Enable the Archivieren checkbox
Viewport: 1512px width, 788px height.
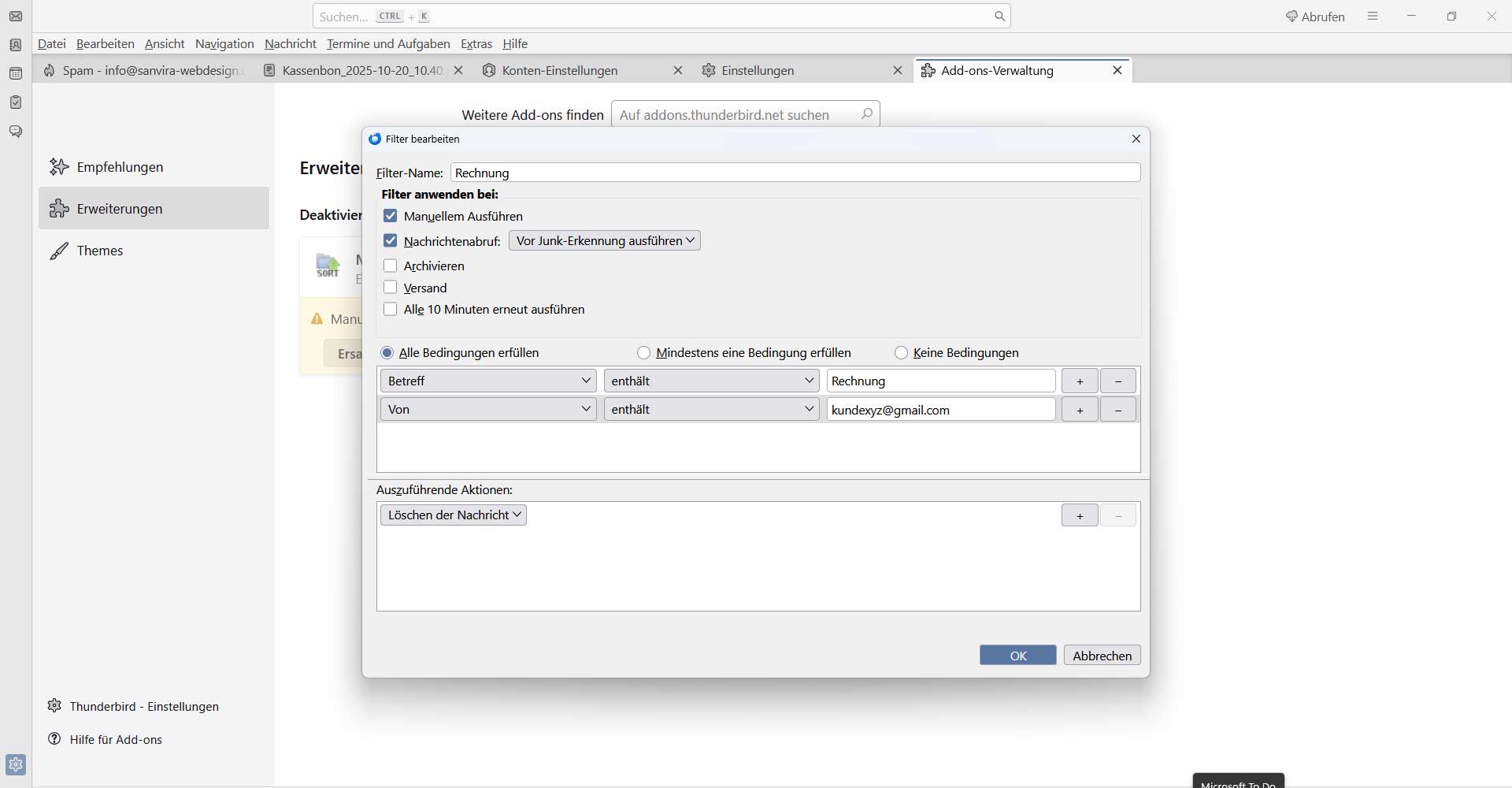pos(391,266)
